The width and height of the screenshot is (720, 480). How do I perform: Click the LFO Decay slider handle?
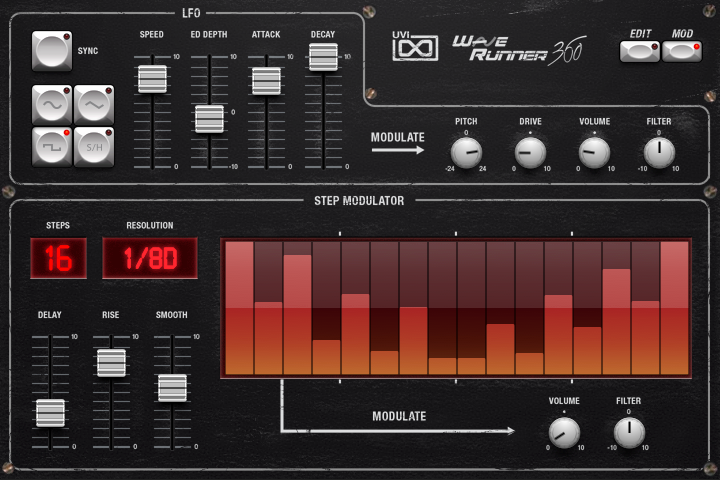click(323, 58)
